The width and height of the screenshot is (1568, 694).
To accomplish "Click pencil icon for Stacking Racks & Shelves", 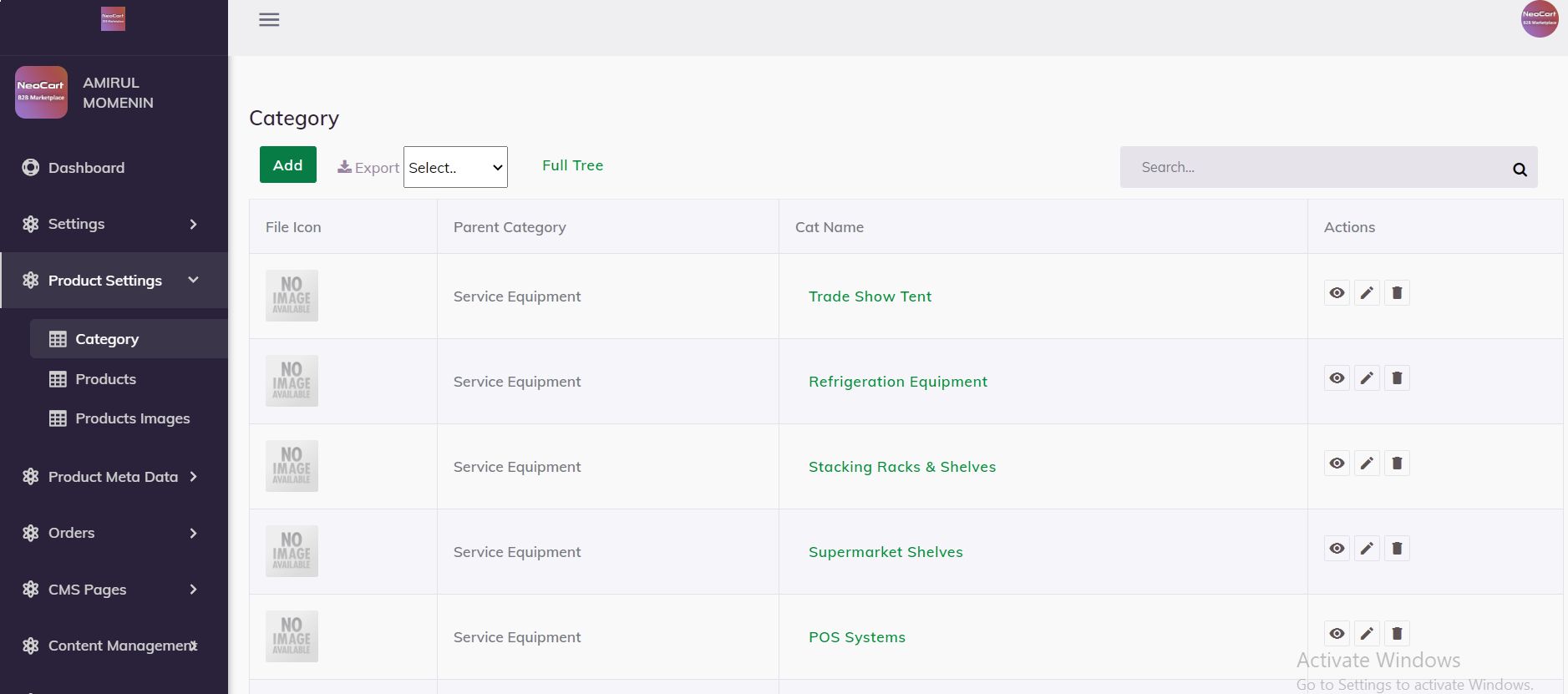I will (x=1367, y=464).
